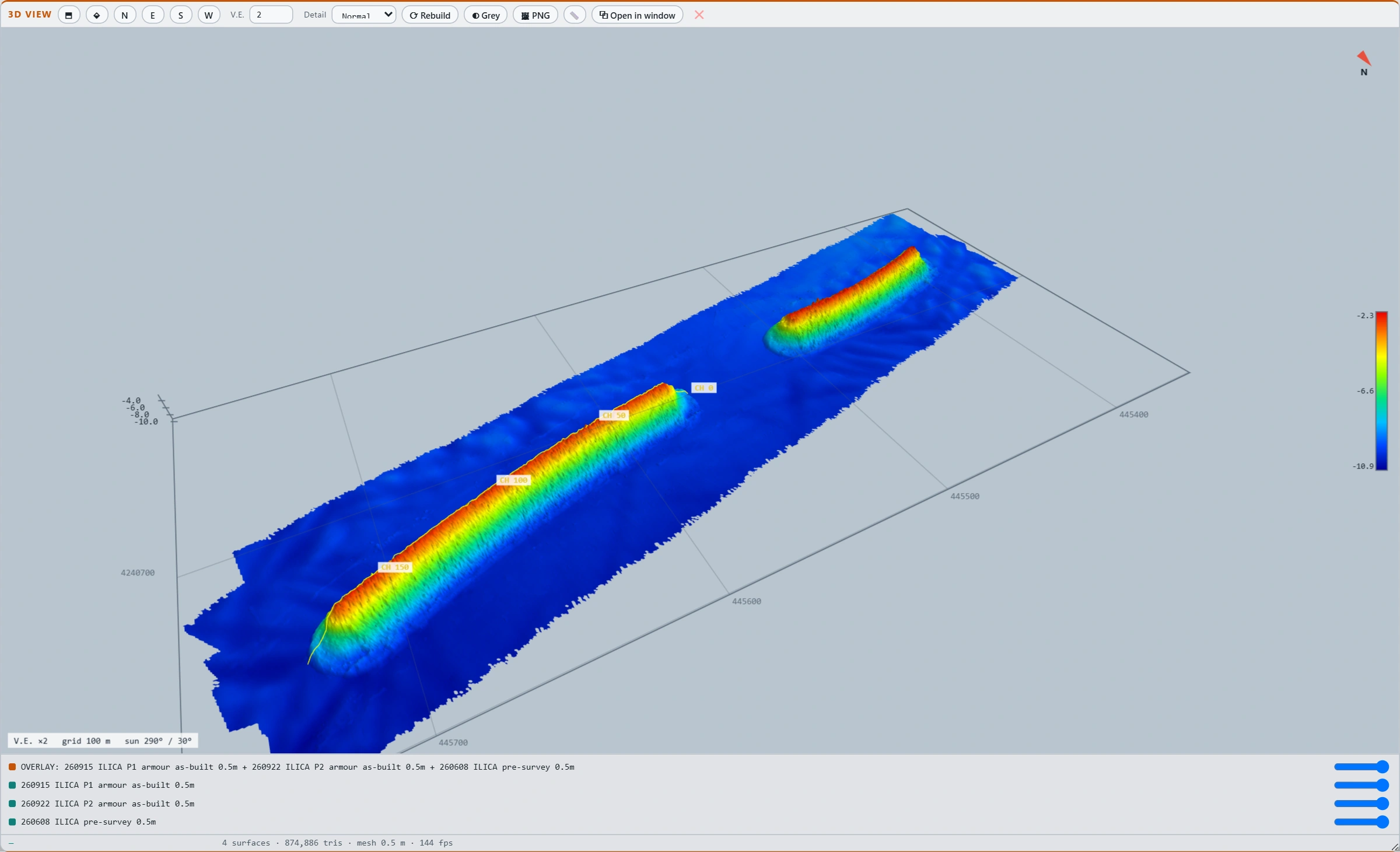Collapse the panel via bottom-left dash
Viewport: 1400px width, 852px height.
click(11, 843)
